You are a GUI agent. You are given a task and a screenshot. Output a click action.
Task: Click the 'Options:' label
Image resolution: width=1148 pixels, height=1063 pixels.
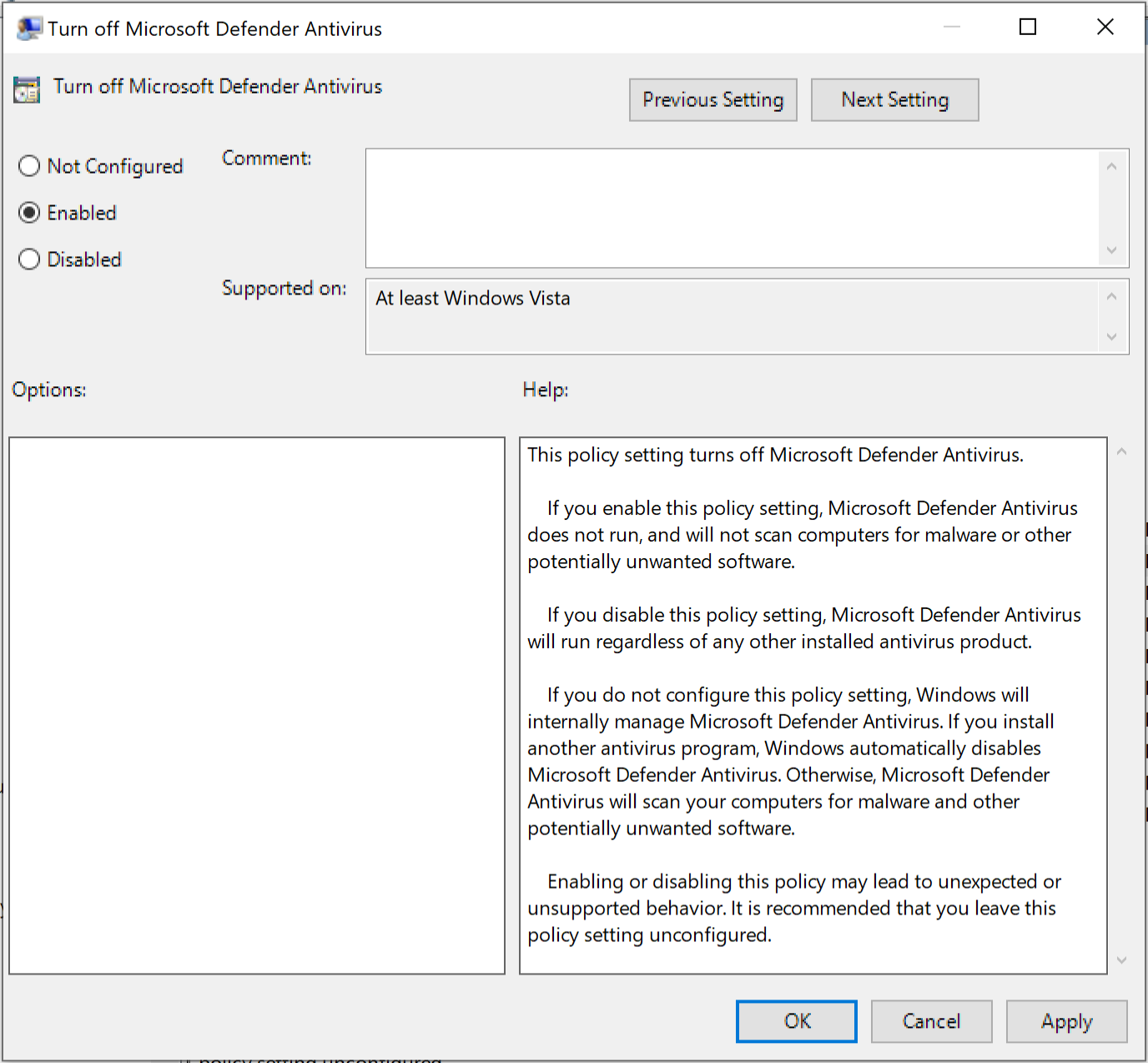click(49, 390)
